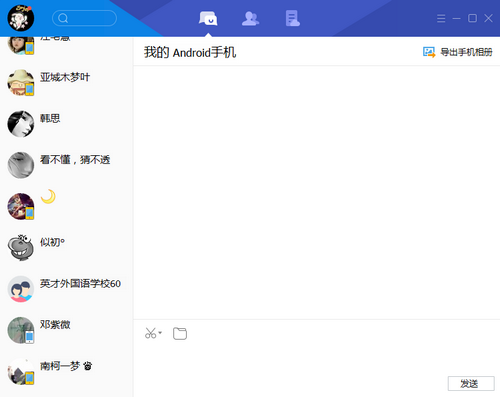500x397 pixels.
Task: Click 导出手机相册 export album button
Action: tap(458, 52)
